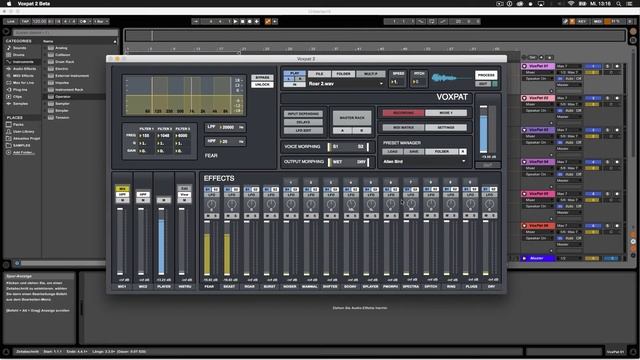Click the VoxPat 01 track header
Screen dimensions: 640x360
point(538,66)
